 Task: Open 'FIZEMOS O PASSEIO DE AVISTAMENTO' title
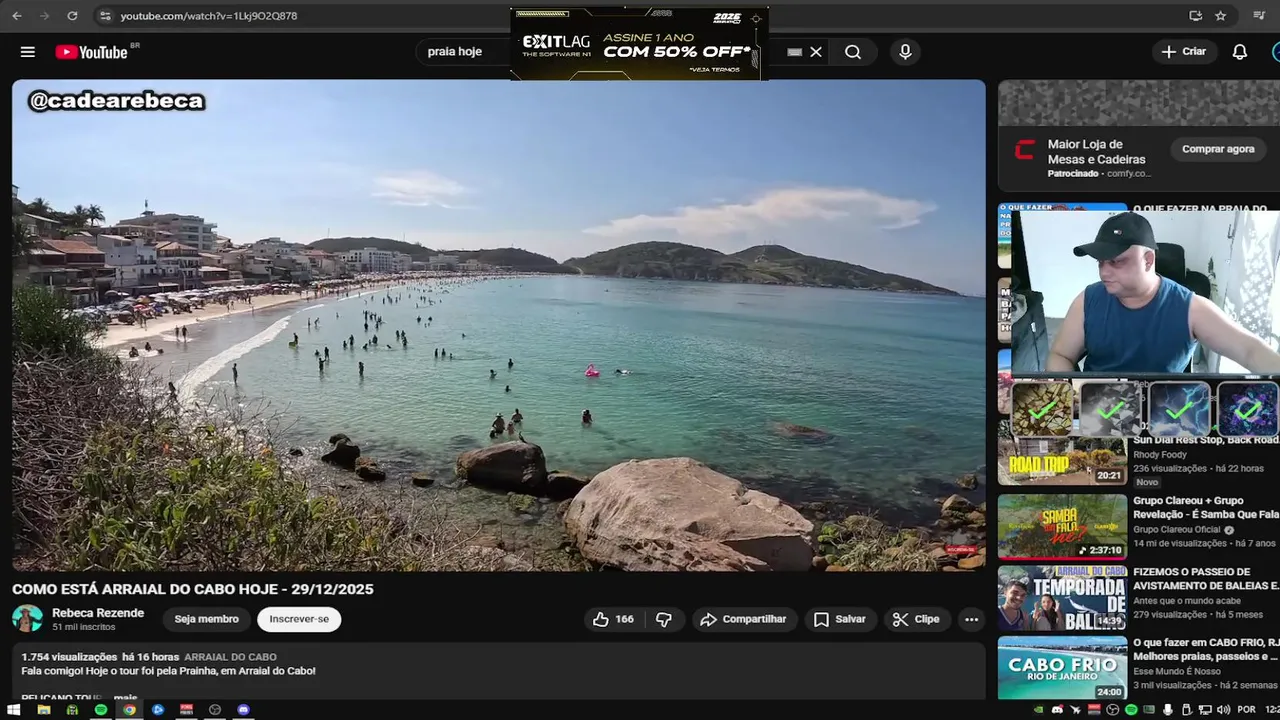tap(1205, 579)
